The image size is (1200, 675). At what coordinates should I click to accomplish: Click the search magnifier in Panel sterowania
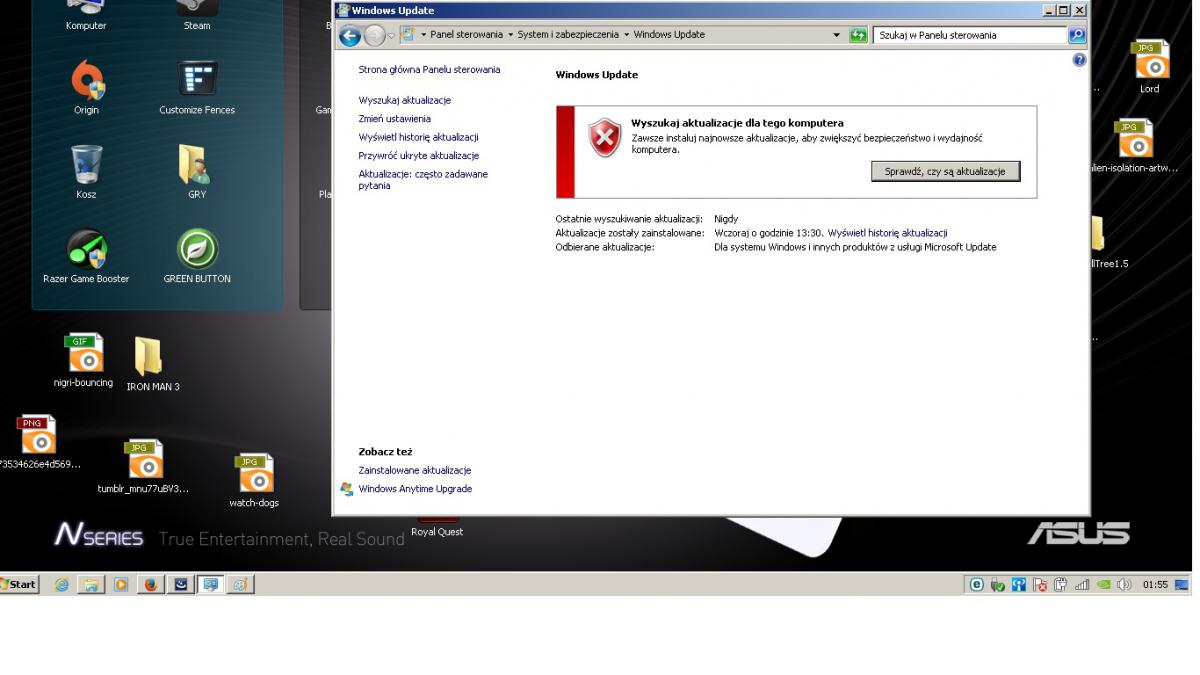[x=1077, y=35]
